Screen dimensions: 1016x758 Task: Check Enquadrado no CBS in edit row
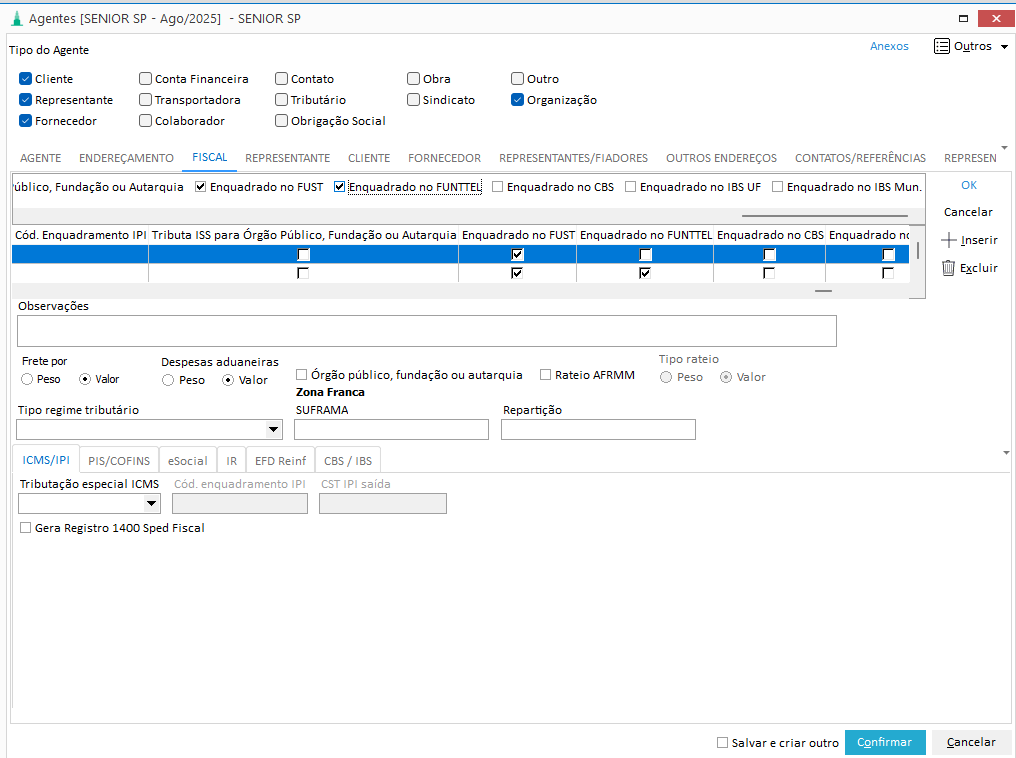[498, 187]
